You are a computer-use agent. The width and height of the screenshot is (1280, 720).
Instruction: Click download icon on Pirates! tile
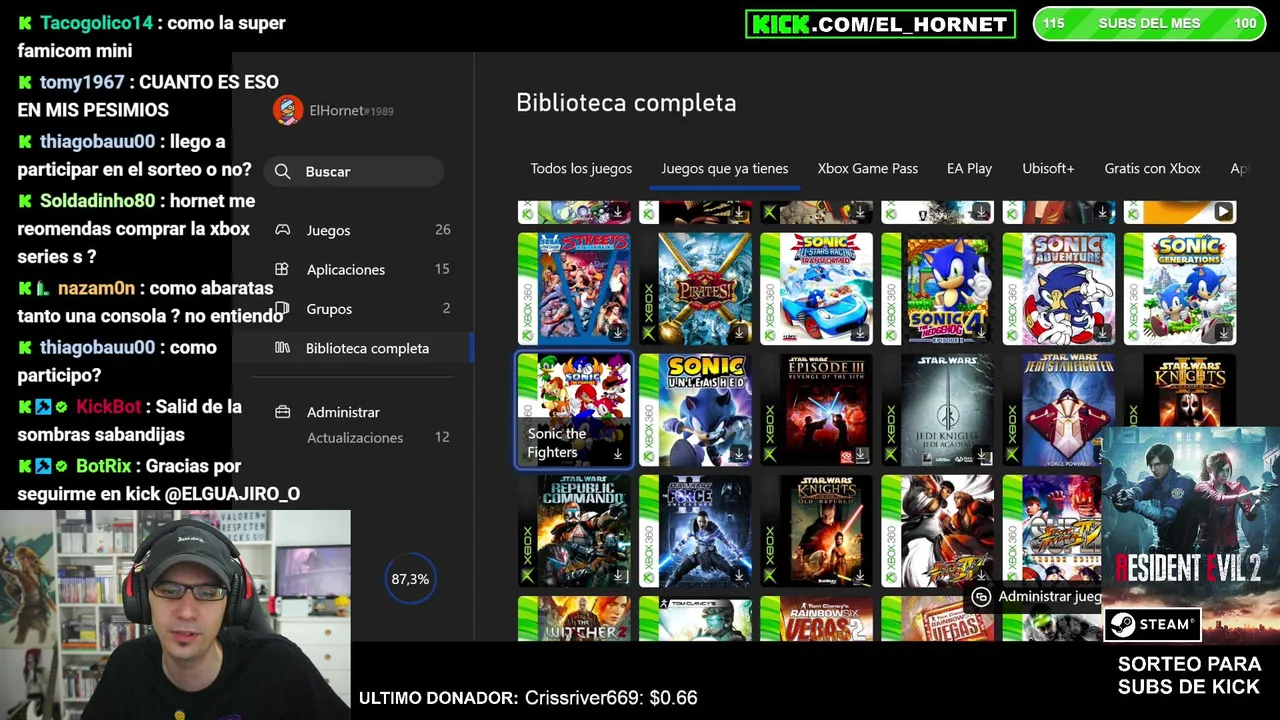pyautogui.click(x=738, y=332)
